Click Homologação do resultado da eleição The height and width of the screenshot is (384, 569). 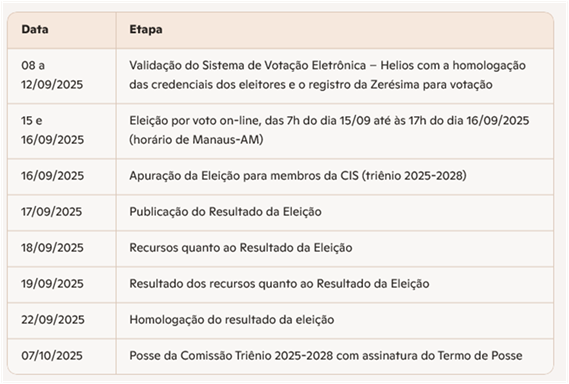[x=232, y=320]
